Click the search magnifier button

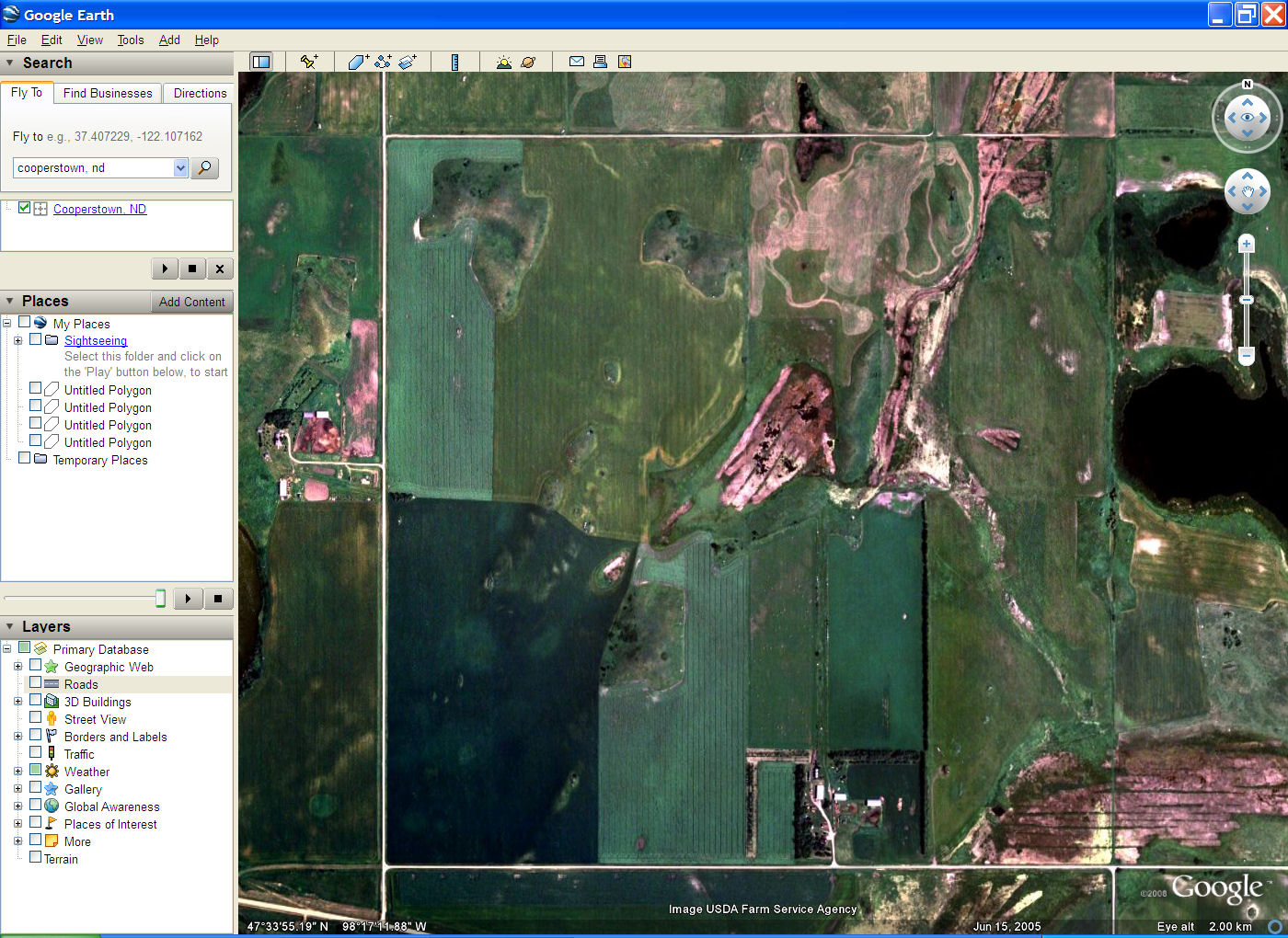pos(204,167)
